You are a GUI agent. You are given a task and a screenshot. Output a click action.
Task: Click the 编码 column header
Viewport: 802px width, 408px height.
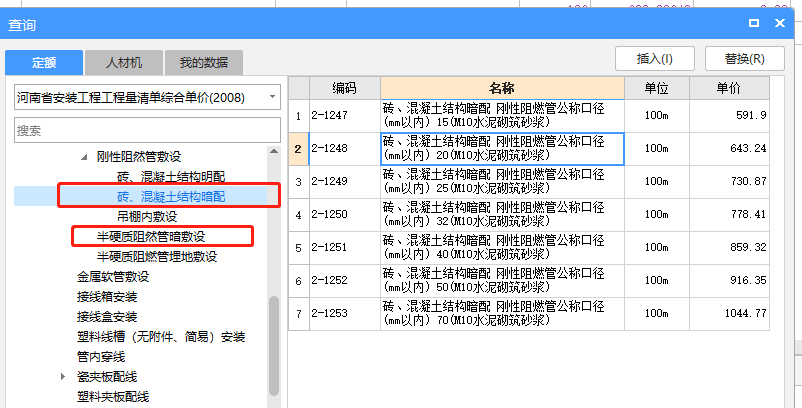pos(345,88)
